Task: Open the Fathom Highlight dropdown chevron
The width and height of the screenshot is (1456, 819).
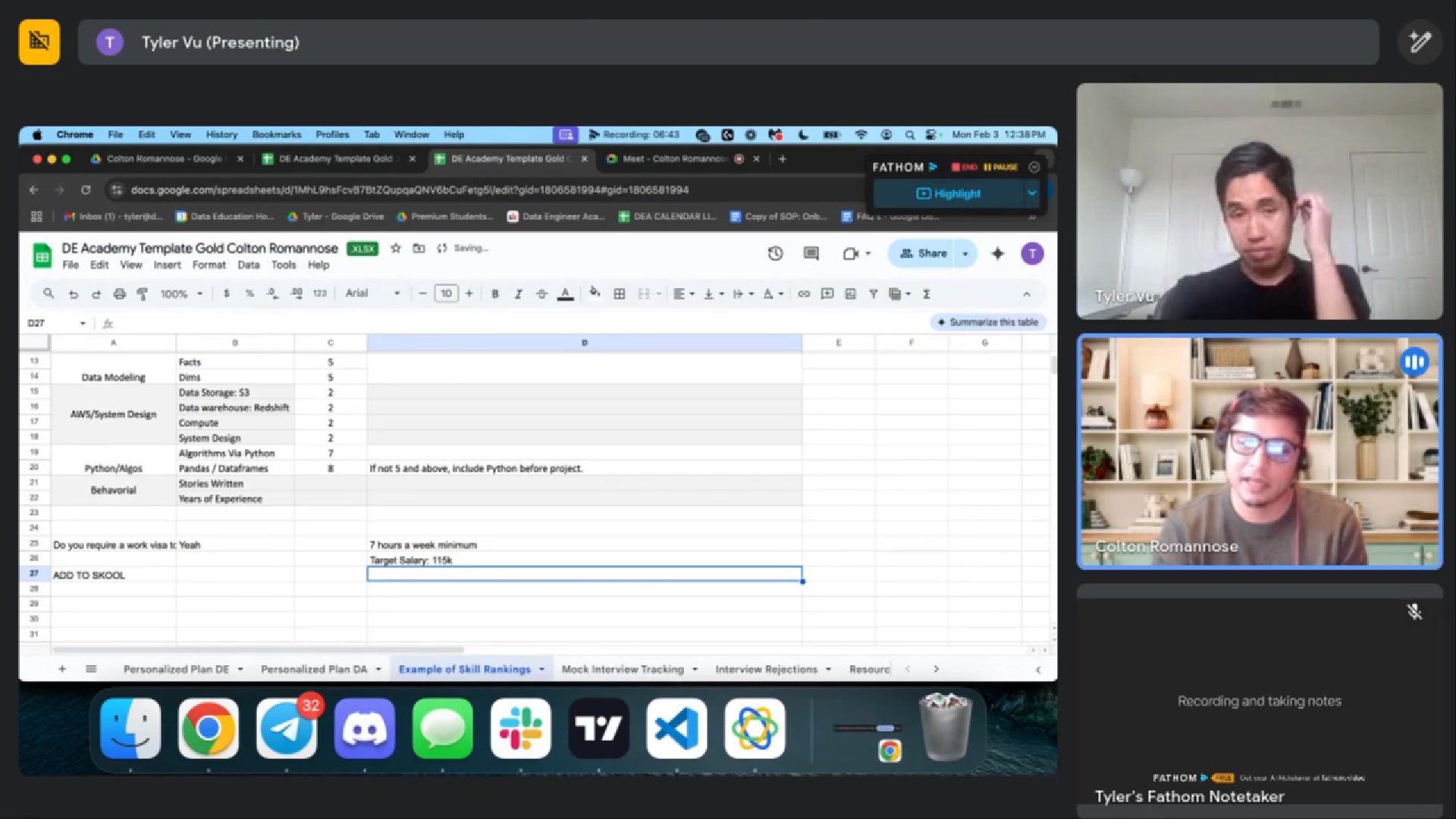Action: point(1031,193)
